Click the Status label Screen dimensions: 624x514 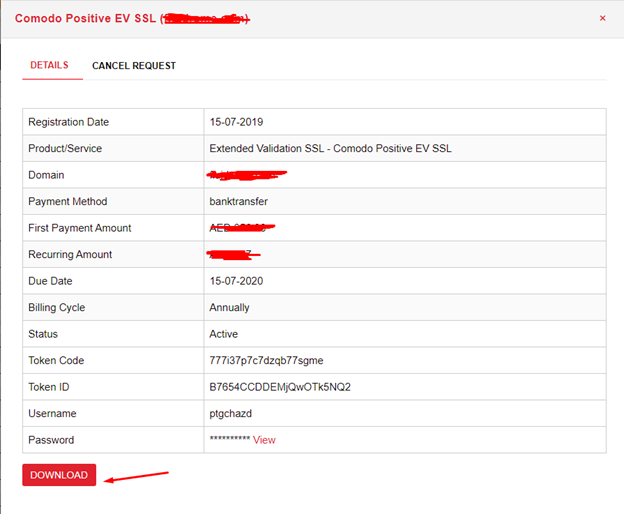click(x=43, y=334)
